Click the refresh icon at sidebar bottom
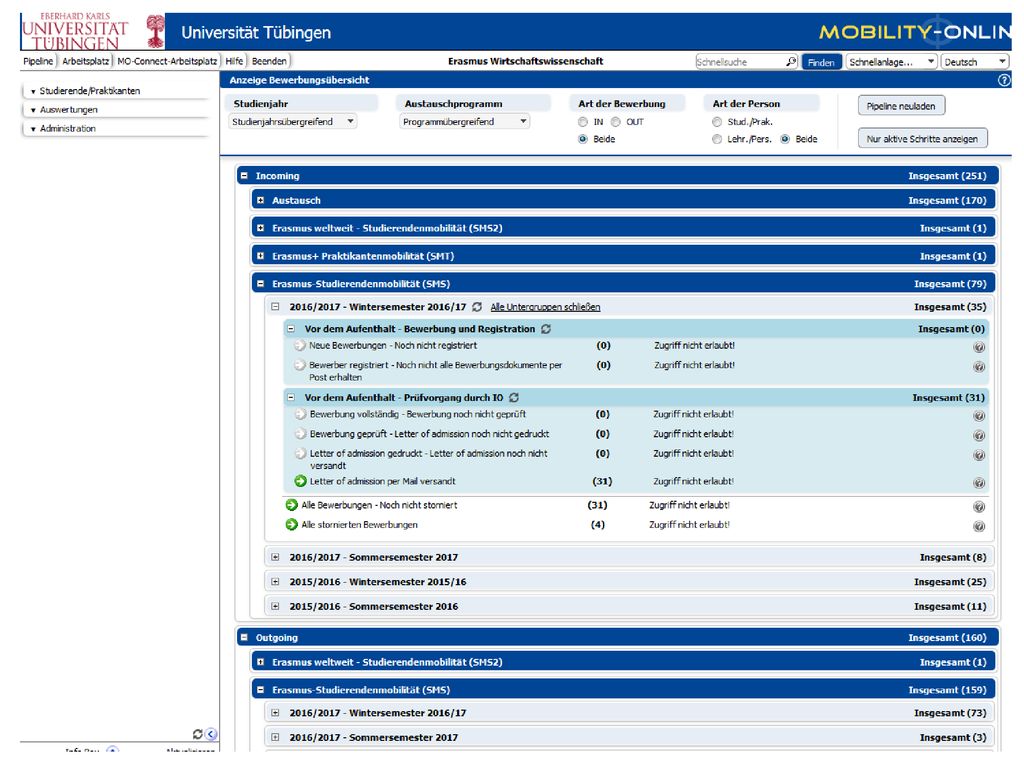1024x768 pixels. 197,734
